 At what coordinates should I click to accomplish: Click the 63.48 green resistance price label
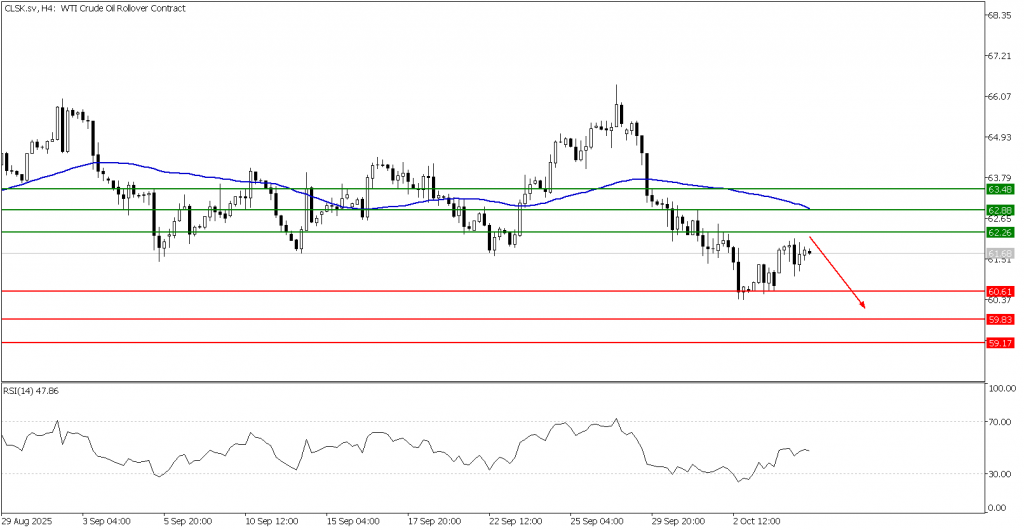(x=1000, y=189)
